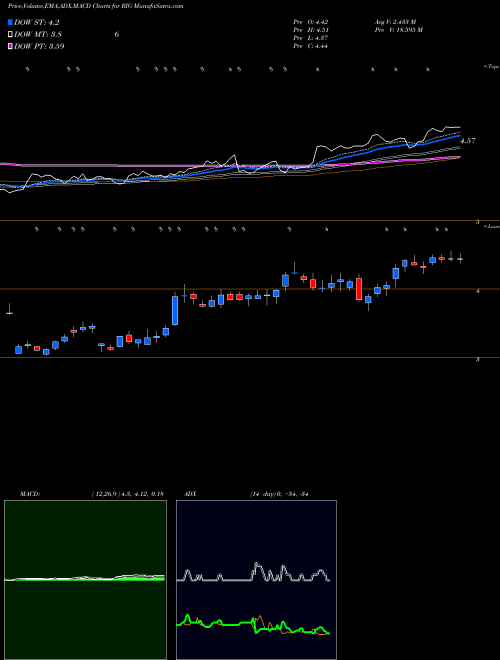The image size is (500, 660).
Task: Click inside the dark blue ADX chart panel
Action: point(256,580)
